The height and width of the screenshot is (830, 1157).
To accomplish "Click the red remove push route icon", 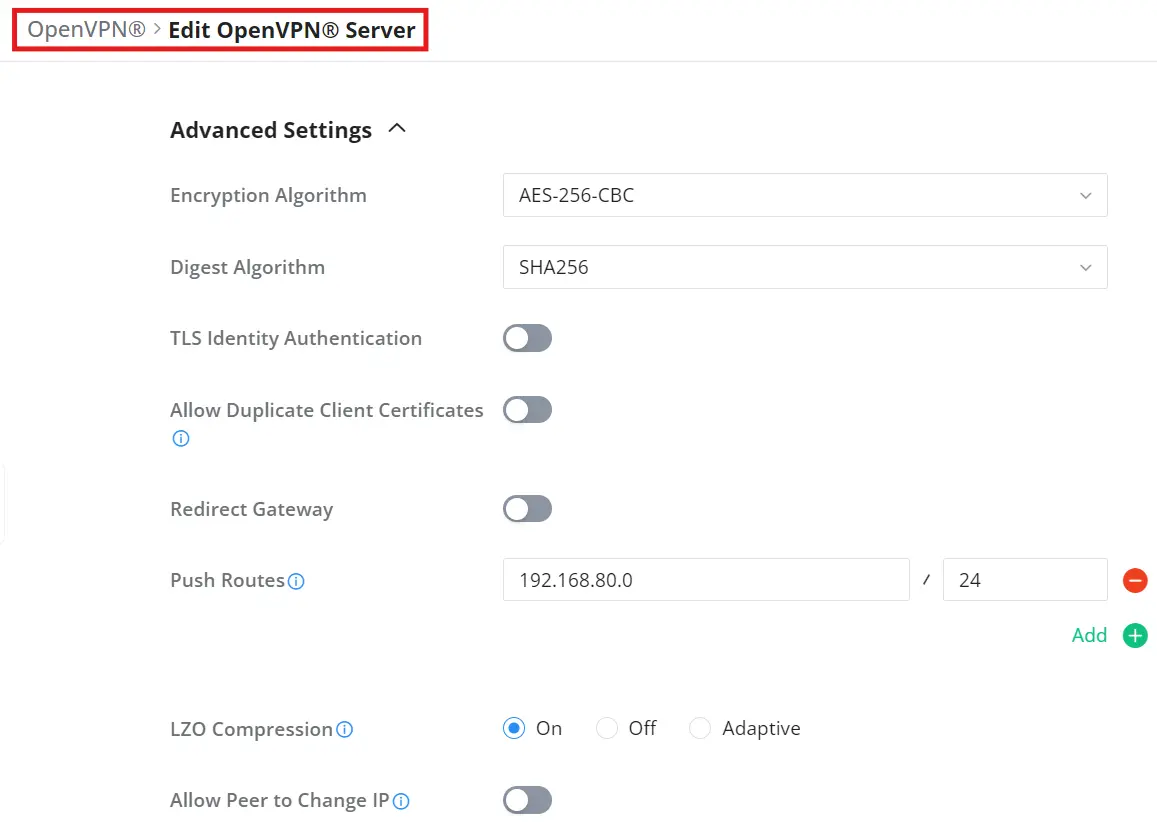I will (1135, 581).
